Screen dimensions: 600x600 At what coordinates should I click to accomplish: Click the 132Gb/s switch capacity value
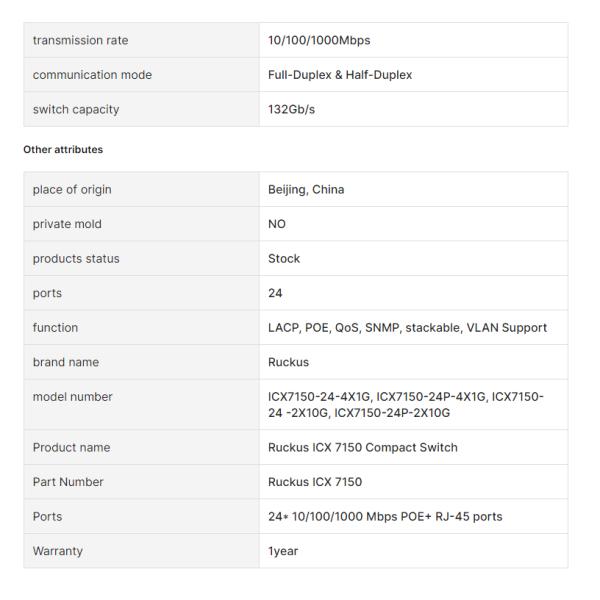pos(291,109)
